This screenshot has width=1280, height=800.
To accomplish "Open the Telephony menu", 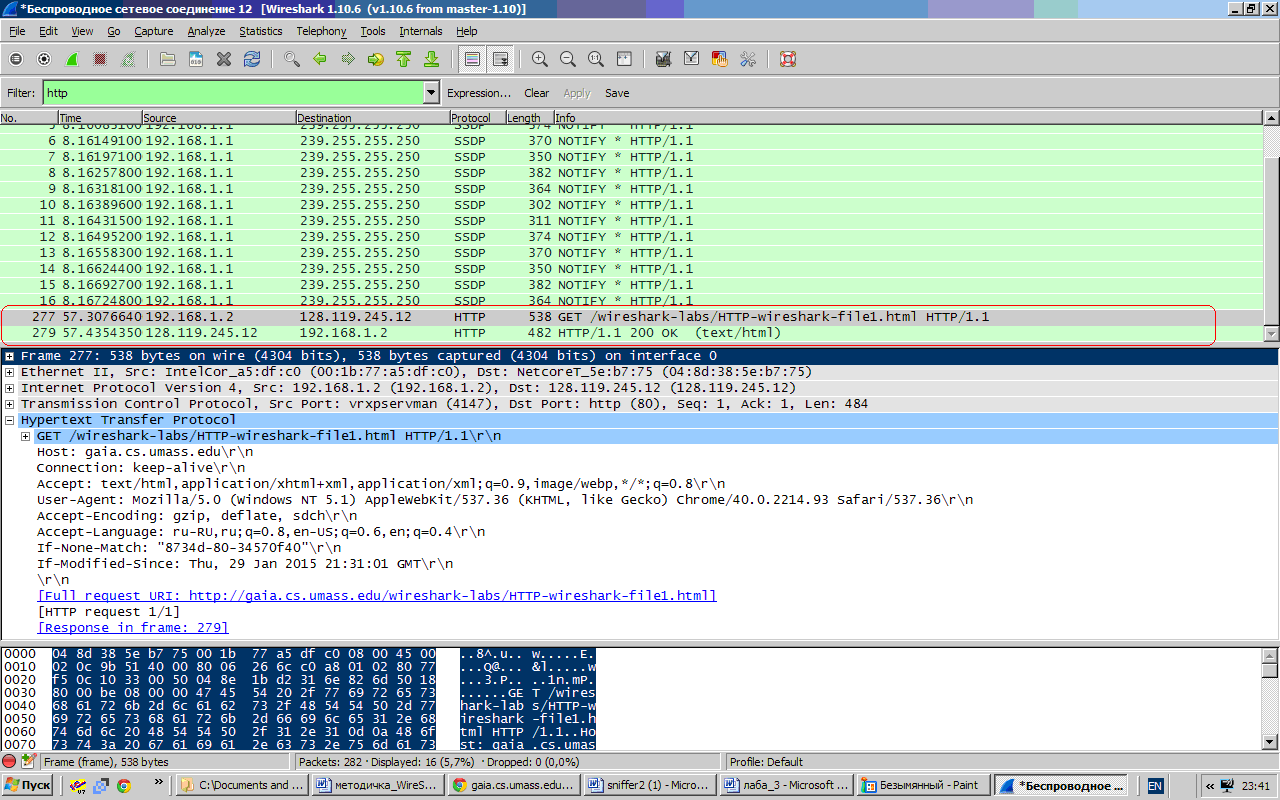I will pyautogui.click(x=322, y=31).
